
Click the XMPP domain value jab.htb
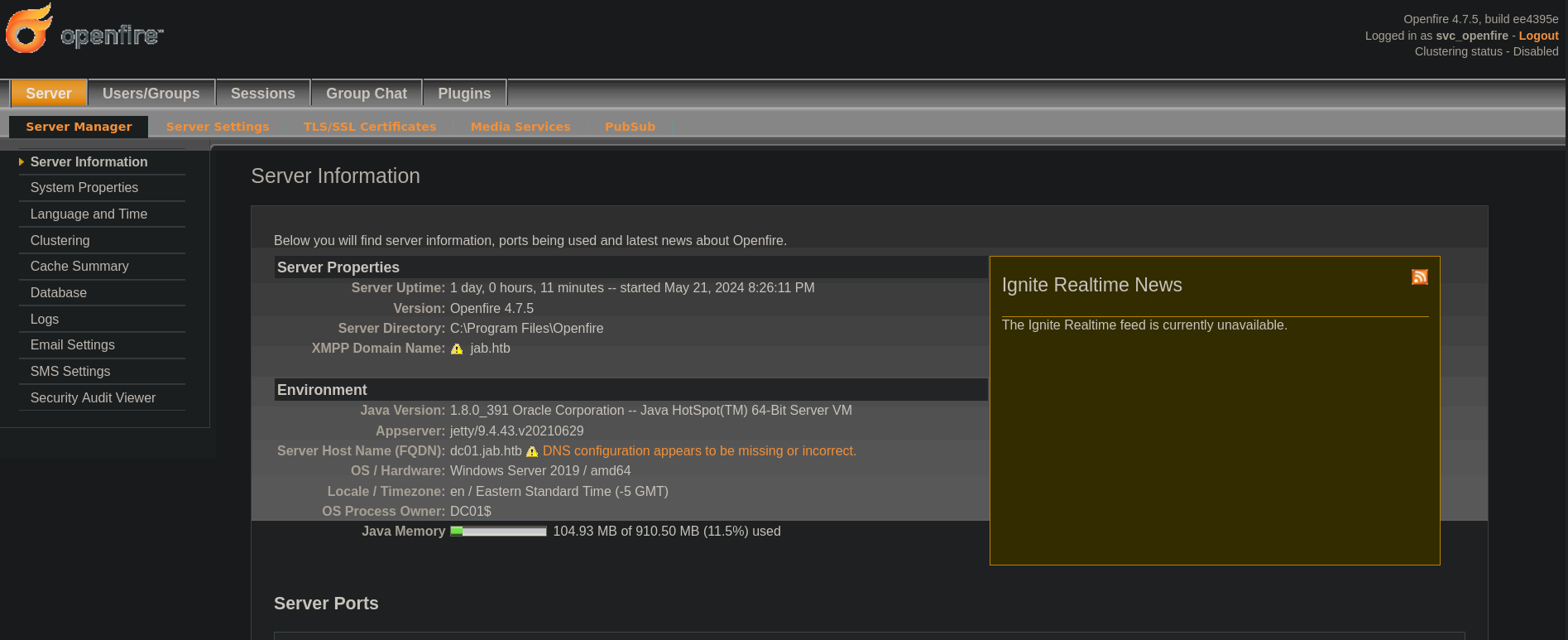point(490,349)
